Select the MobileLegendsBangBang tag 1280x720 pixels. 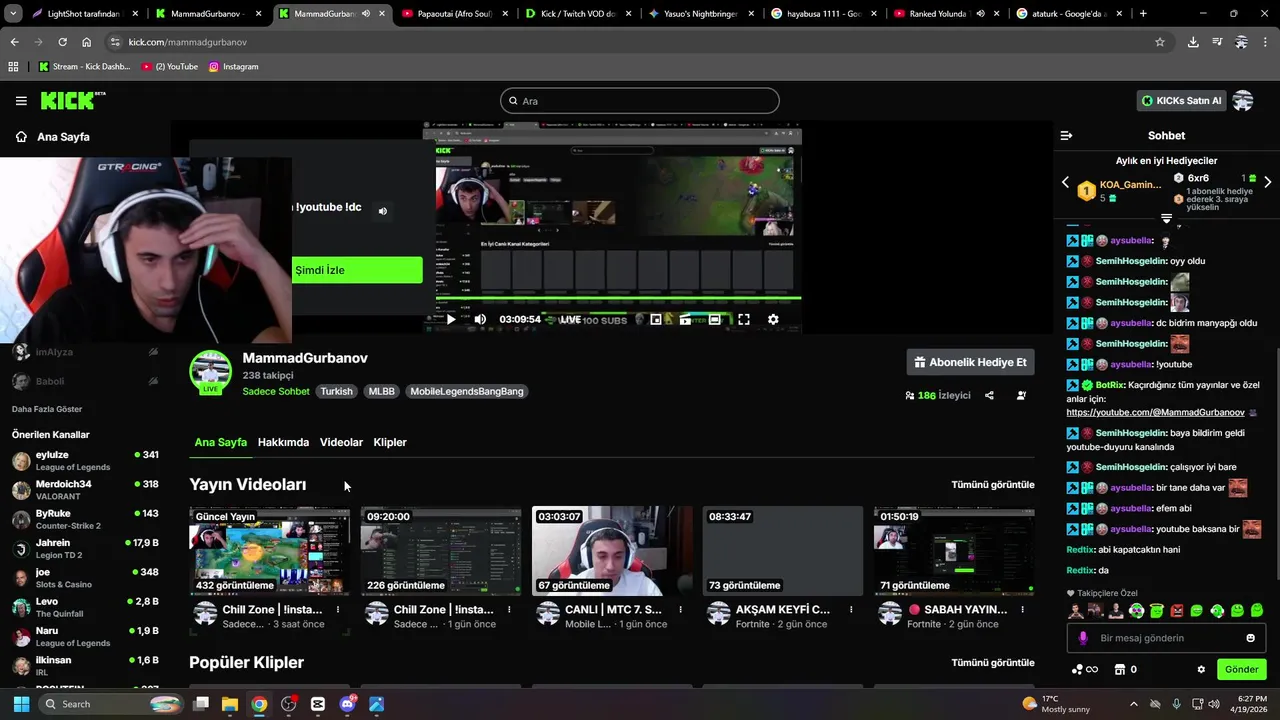467,391
